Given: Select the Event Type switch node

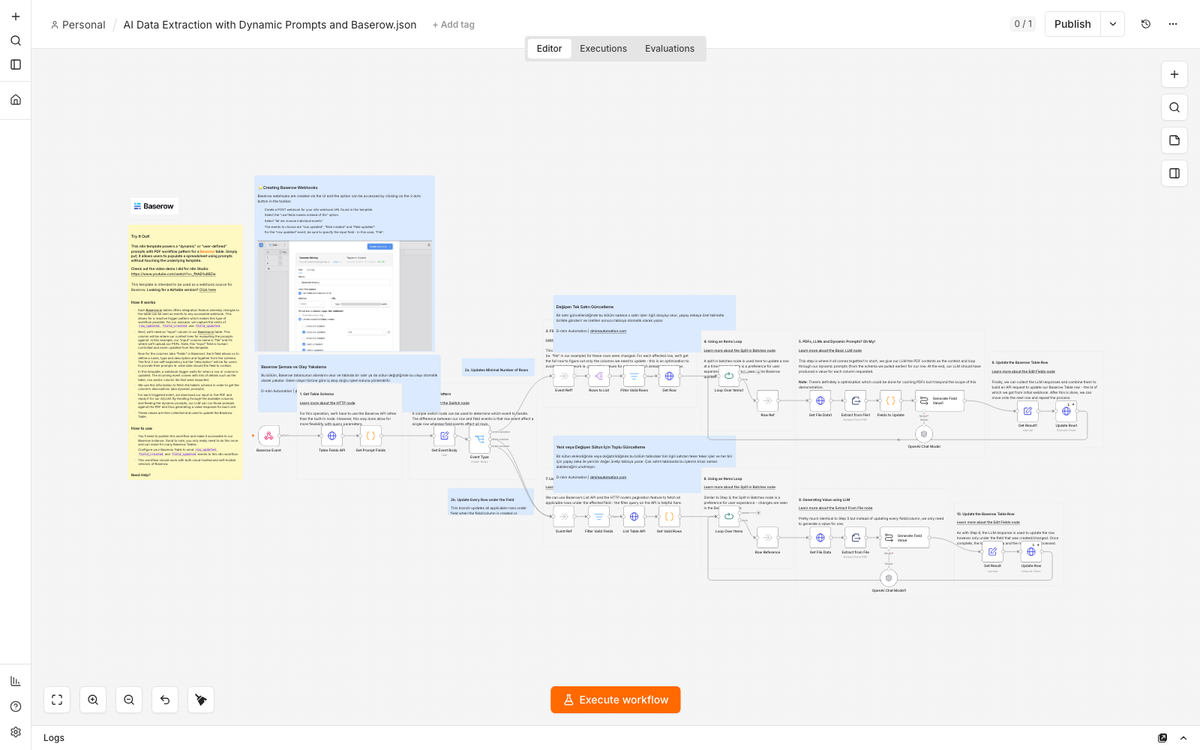Looking at the screenshot, I should (479, 439).
